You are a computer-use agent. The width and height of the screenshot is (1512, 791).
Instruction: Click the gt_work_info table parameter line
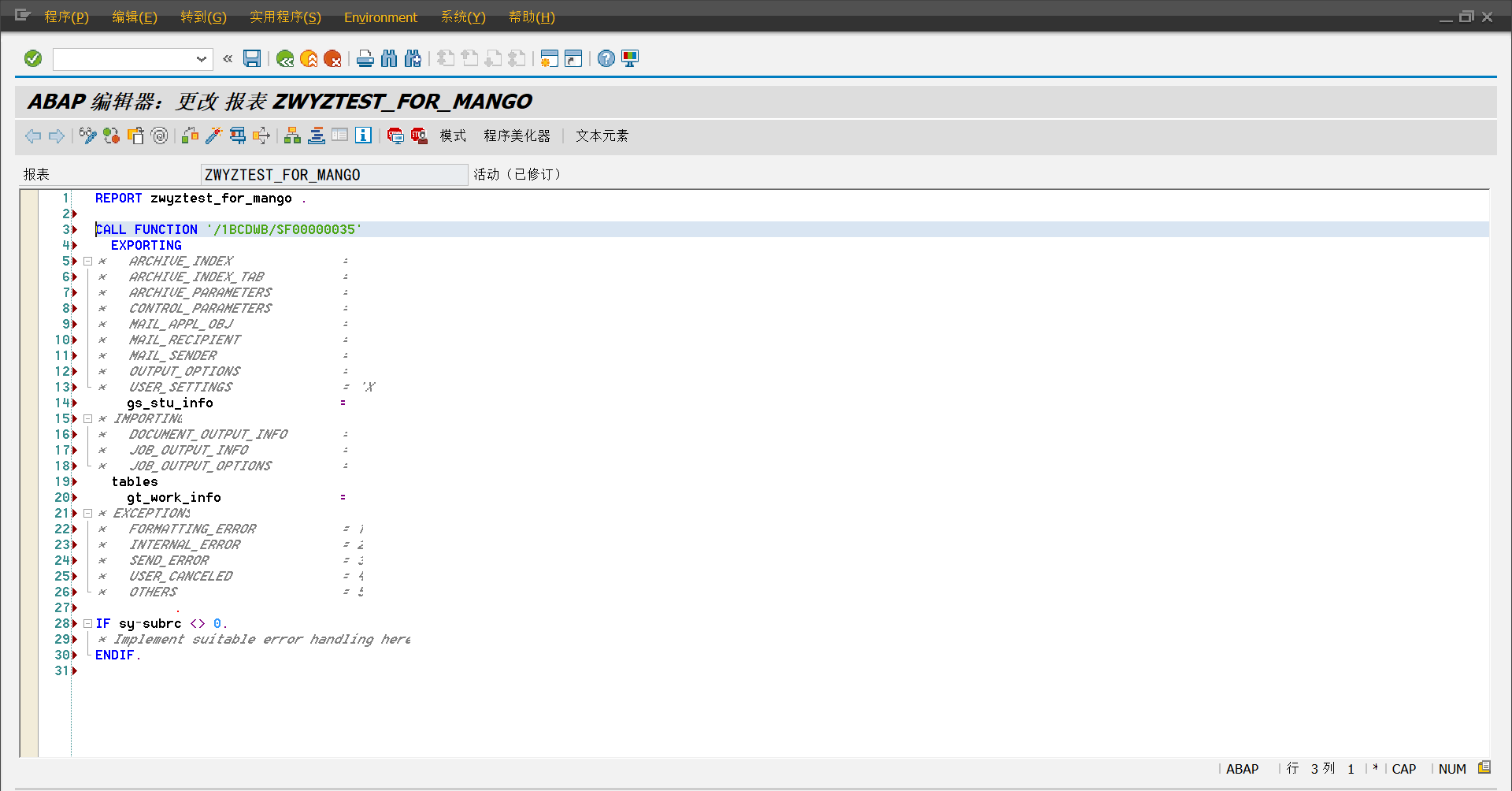point(174,497)
